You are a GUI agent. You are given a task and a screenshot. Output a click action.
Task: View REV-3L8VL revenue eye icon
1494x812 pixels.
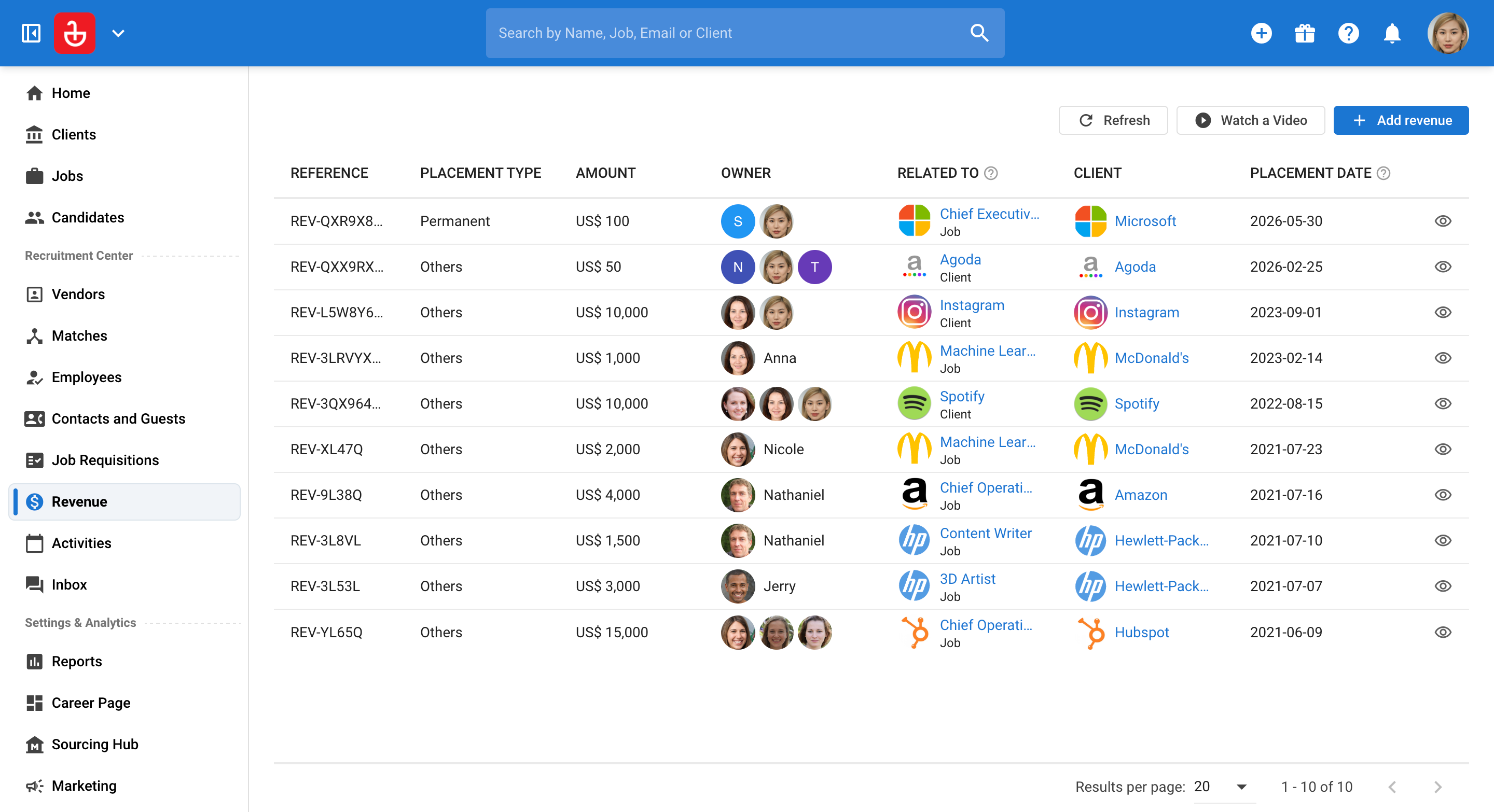click(x=1442, y=541)
